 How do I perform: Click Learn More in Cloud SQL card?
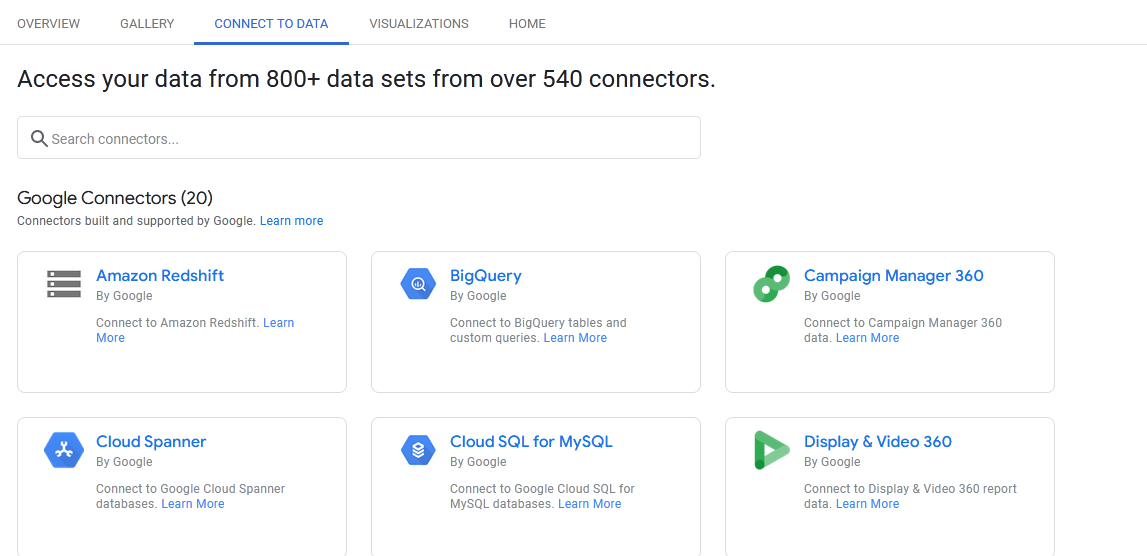[x=590, y=504]
